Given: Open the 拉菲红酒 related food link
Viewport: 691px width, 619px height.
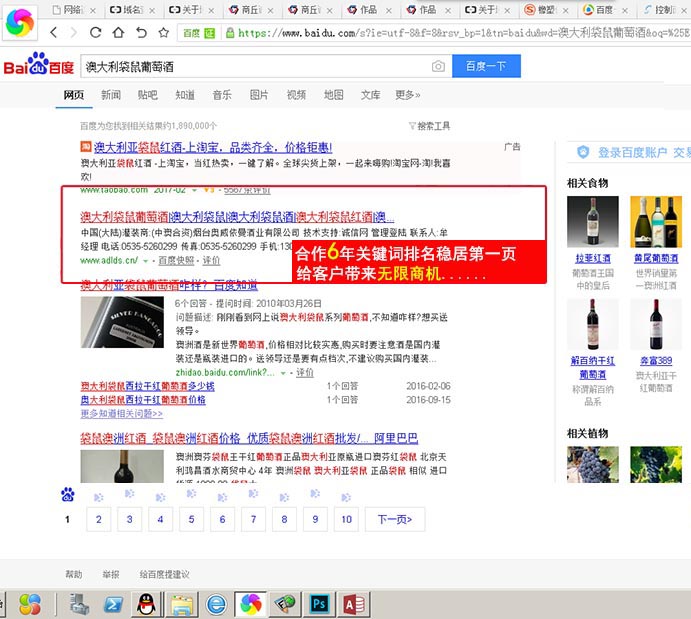Looking at the screenshot, I should coord(593,259).
